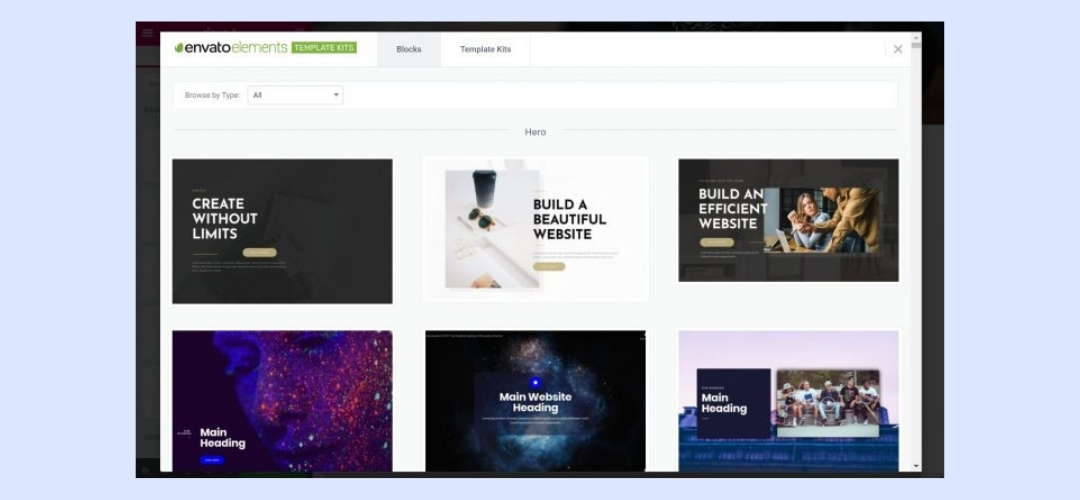Choose the Main Heading skaters block
Image resolution: width=1080 pixels, height=500 pixels.
(789, 402)
